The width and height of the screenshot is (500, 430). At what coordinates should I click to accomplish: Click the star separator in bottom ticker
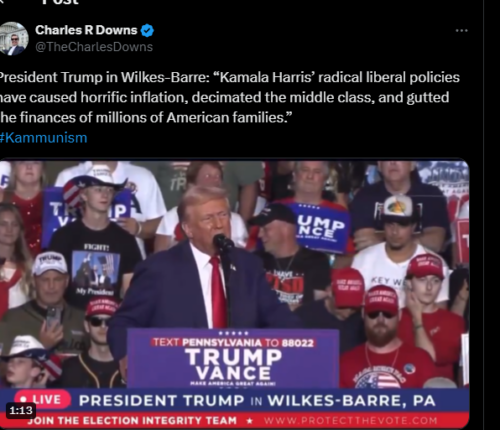[250, 421]
